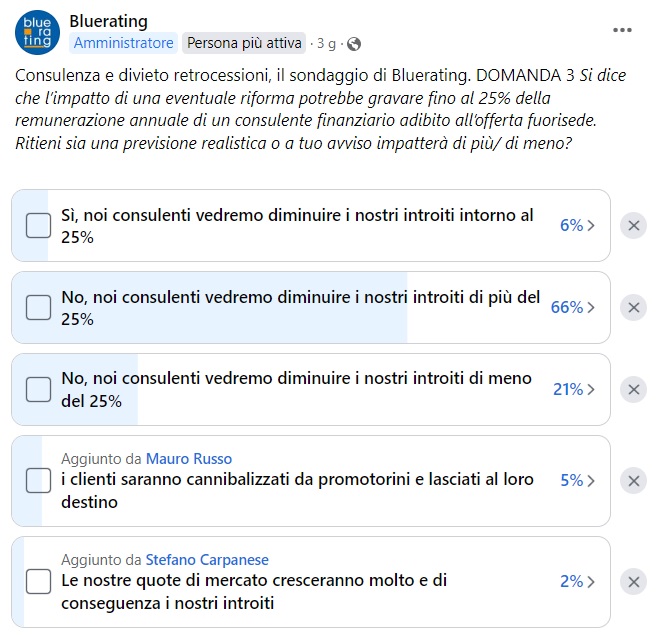Viewport: 656px width, 635px height.
Task: Click the globe public visibility icon
Action: (354, 44)
